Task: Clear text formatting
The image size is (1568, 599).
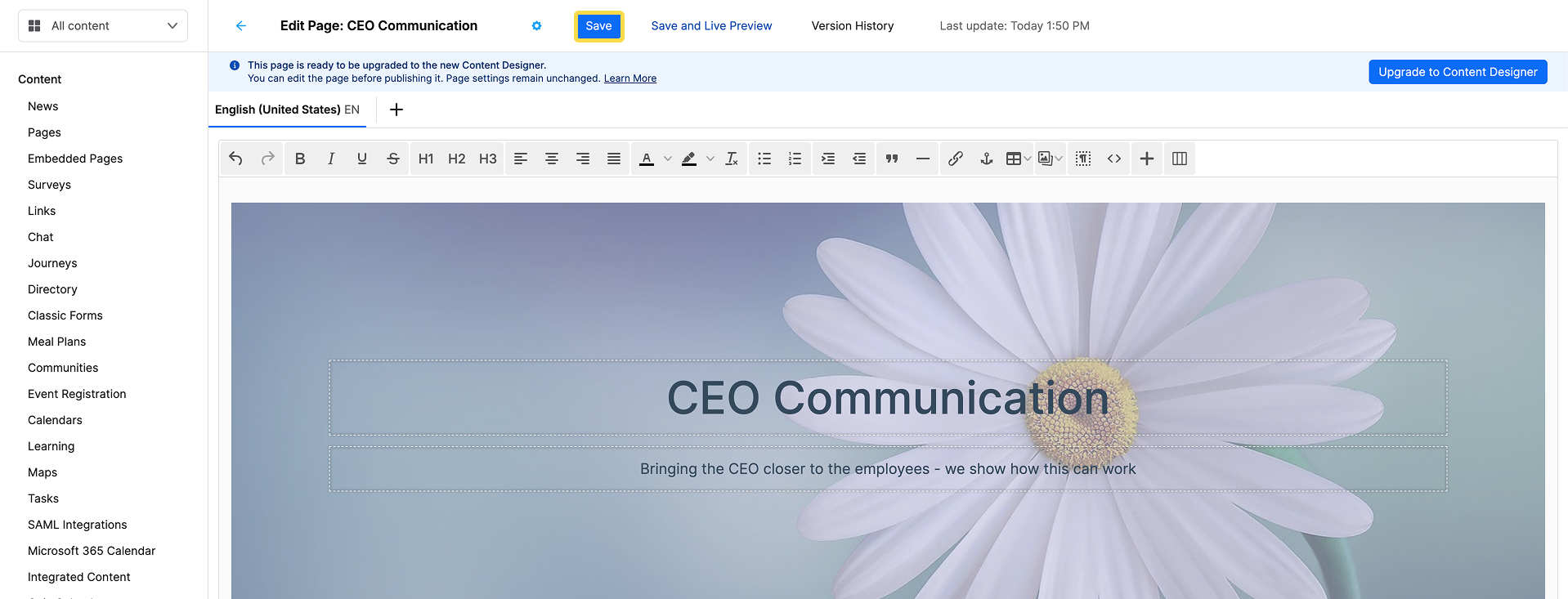Action: [x=732, y=159]
